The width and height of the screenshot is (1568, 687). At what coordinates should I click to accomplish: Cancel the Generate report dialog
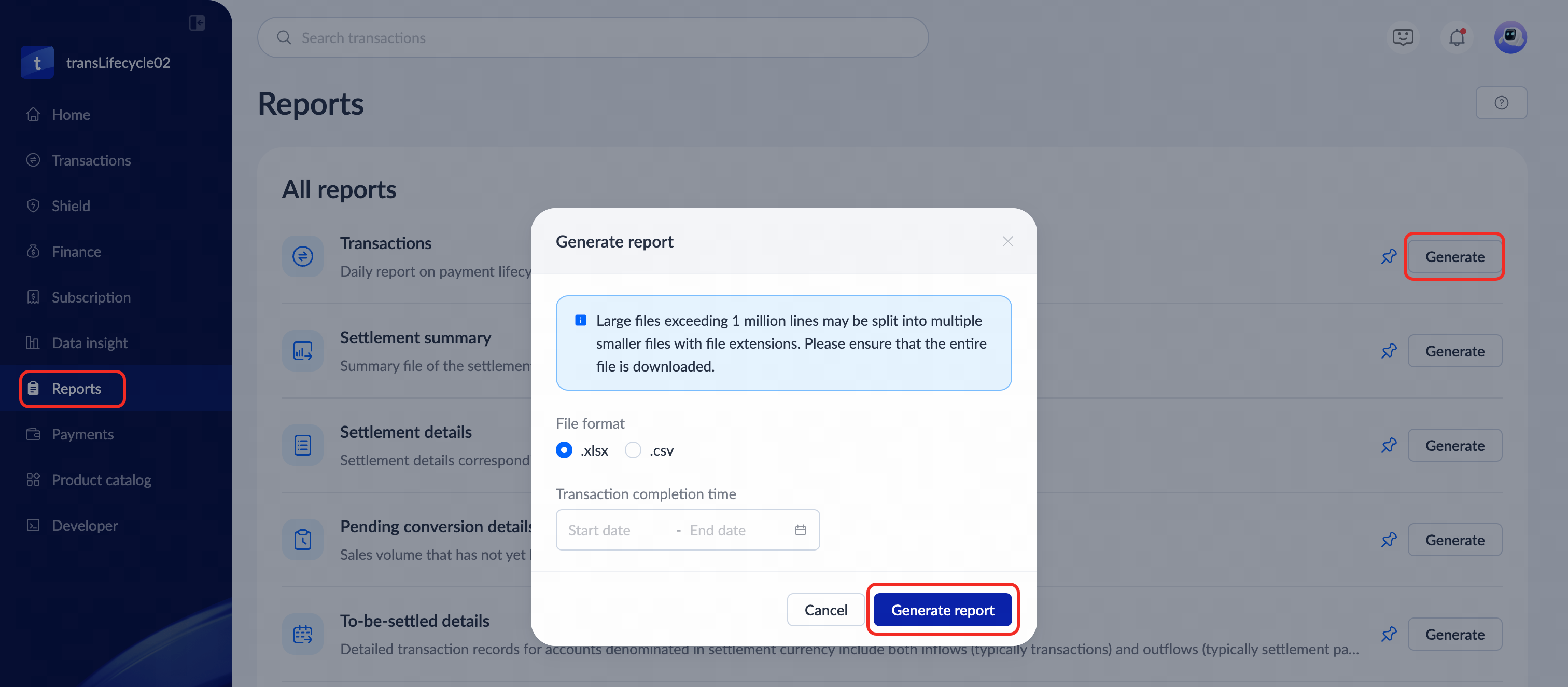pos(825,610)
